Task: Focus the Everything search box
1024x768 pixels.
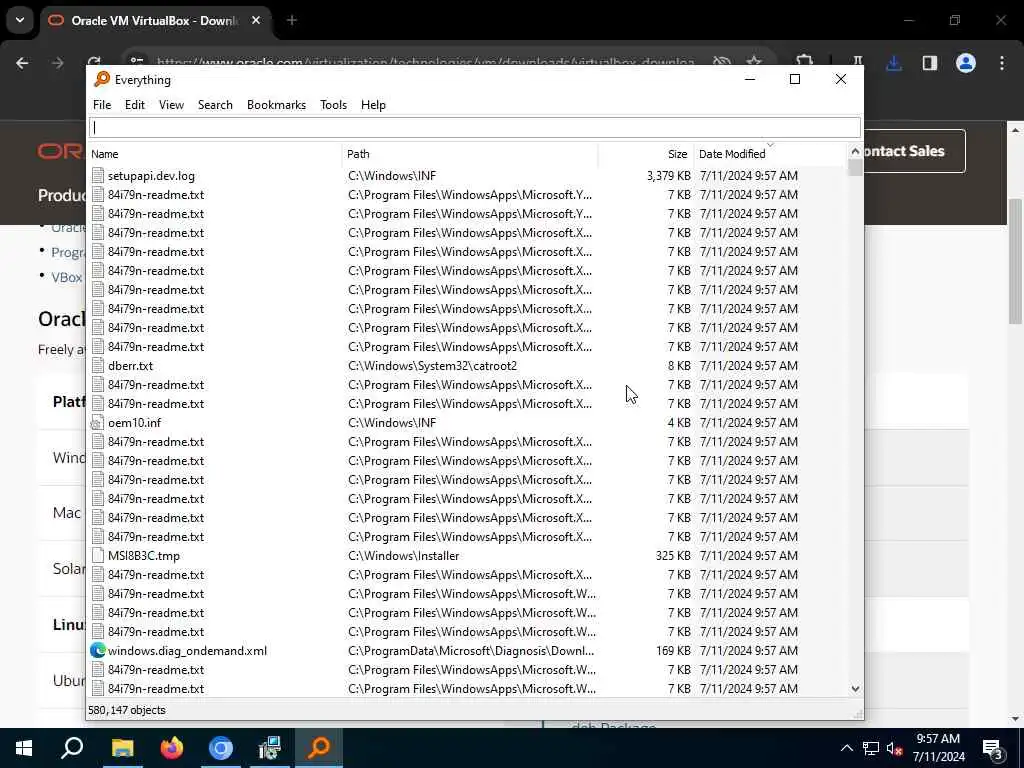Action: [x=475, y=127]
